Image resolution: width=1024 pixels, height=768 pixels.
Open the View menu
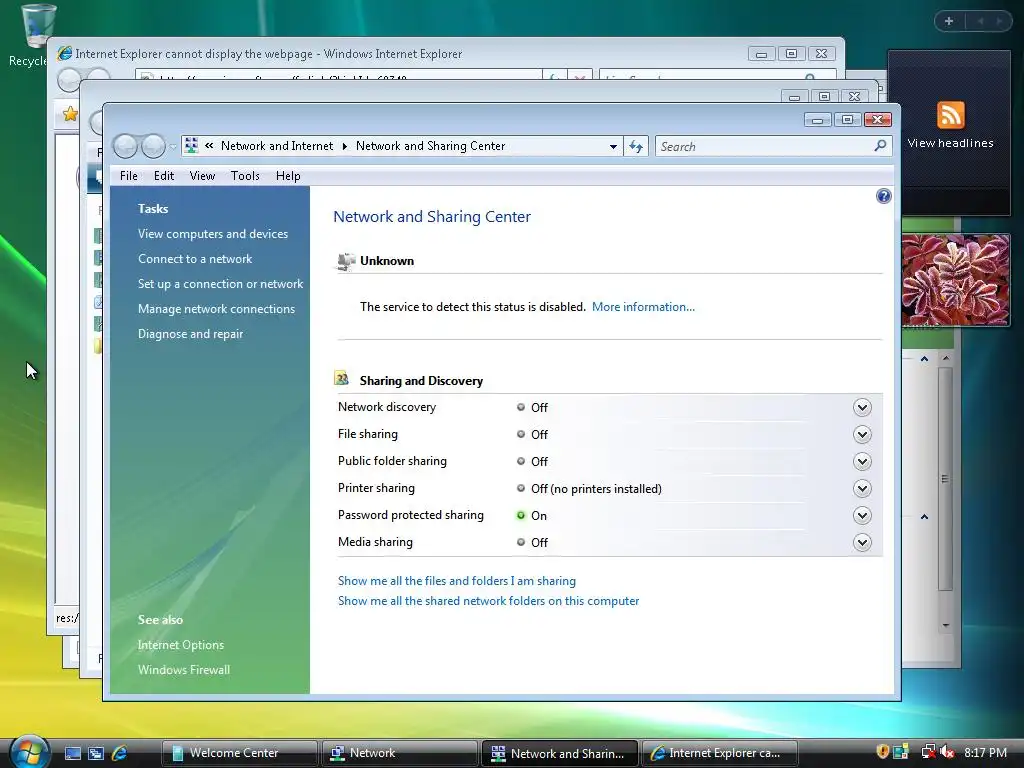(x=202, y=176)
